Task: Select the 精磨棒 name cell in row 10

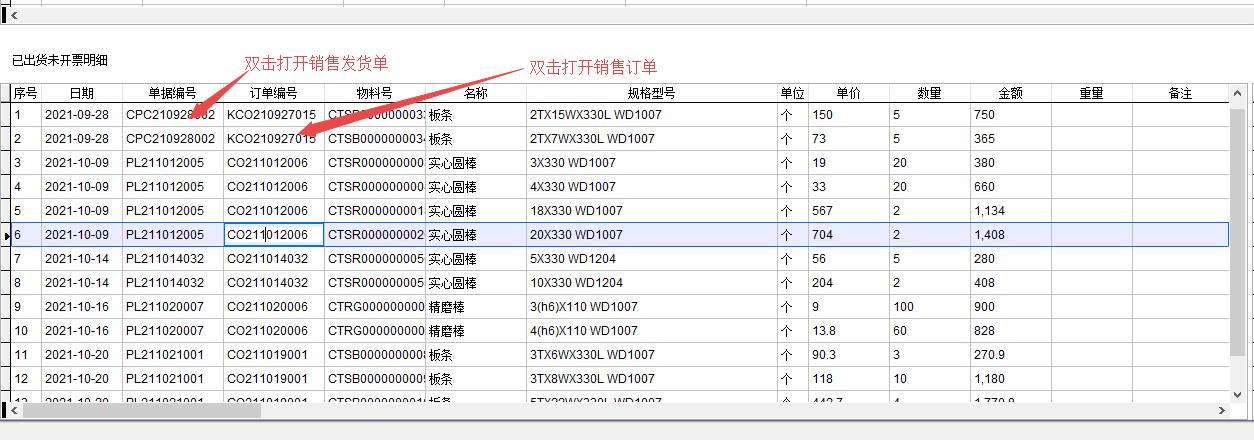Action: [446, 331]
